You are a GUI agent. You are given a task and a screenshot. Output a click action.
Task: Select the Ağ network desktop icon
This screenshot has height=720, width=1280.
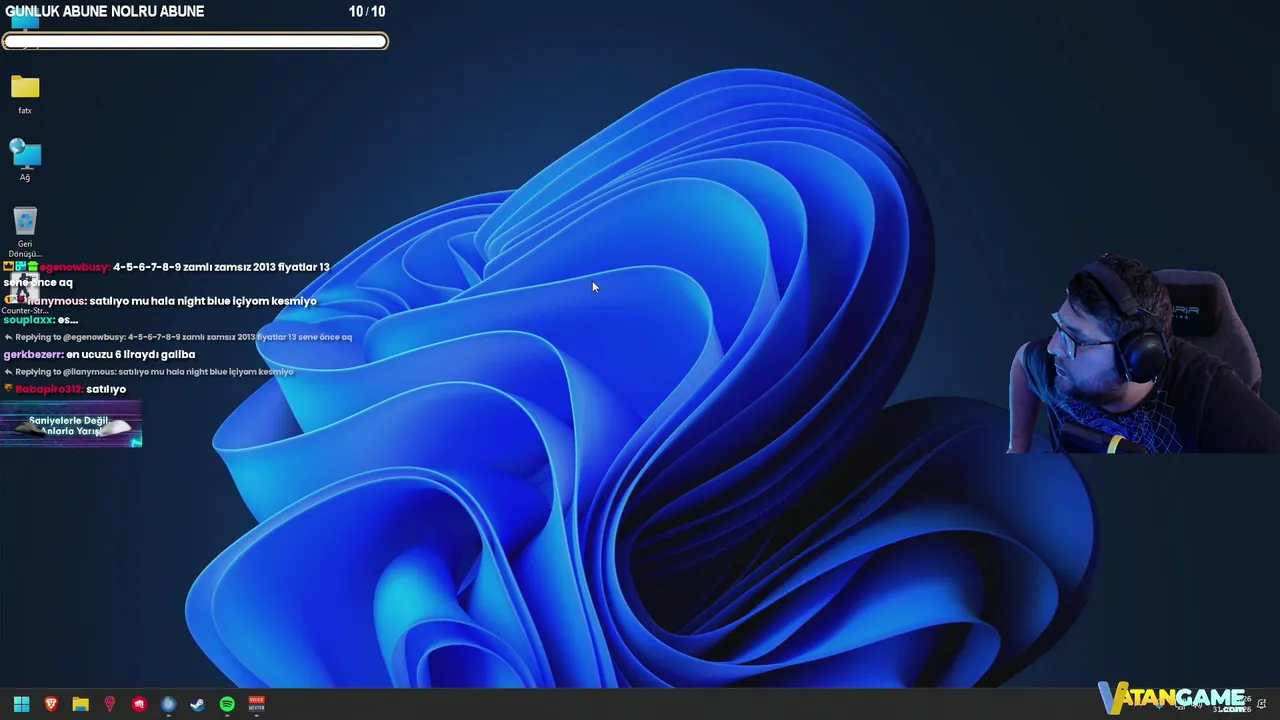click(25, 161)
